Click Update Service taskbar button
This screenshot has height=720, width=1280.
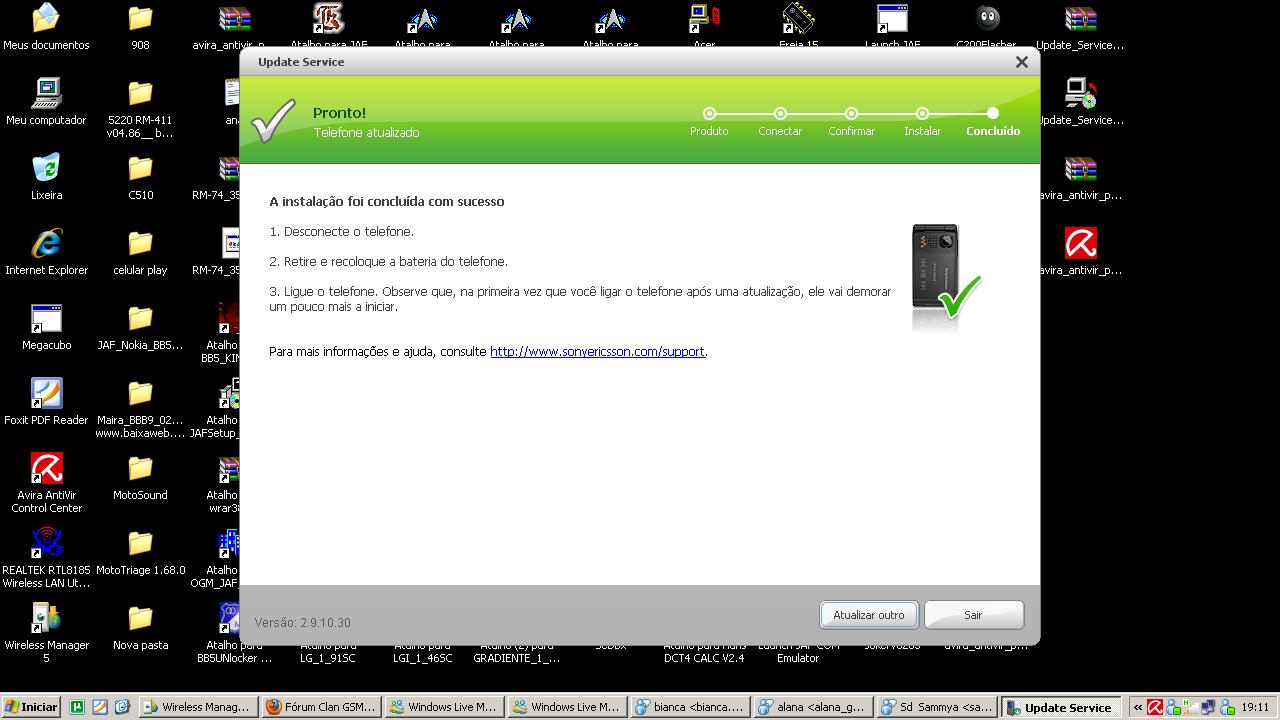point(1059,707)
